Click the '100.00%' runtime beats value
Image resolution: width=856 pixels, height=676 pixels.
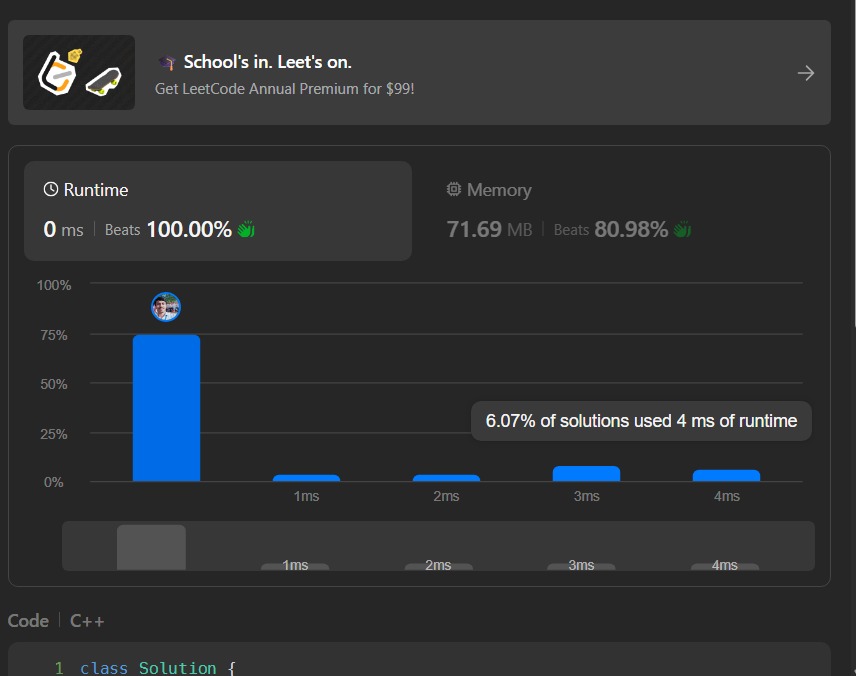pyautogui.click(x=189, y=229)
